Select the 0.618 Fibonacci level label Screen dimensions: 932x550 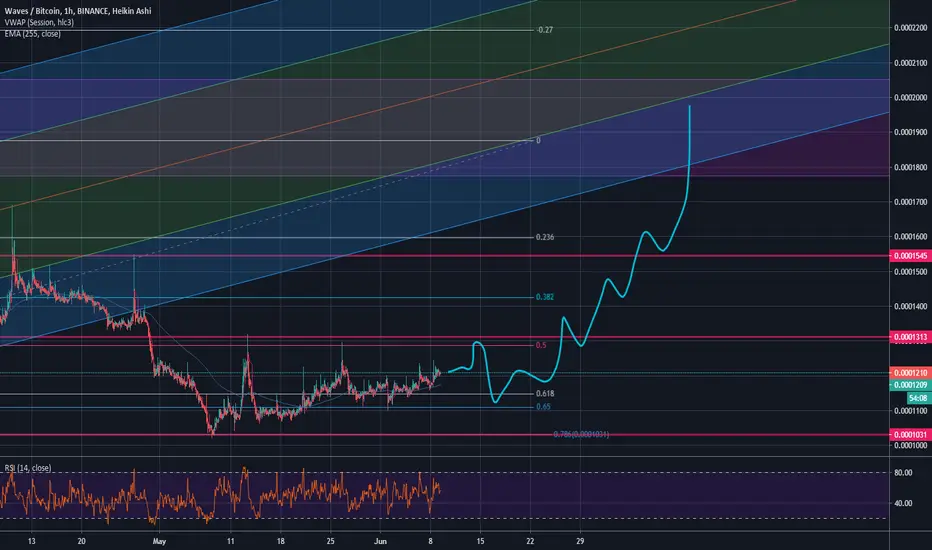tap(545, 394)
